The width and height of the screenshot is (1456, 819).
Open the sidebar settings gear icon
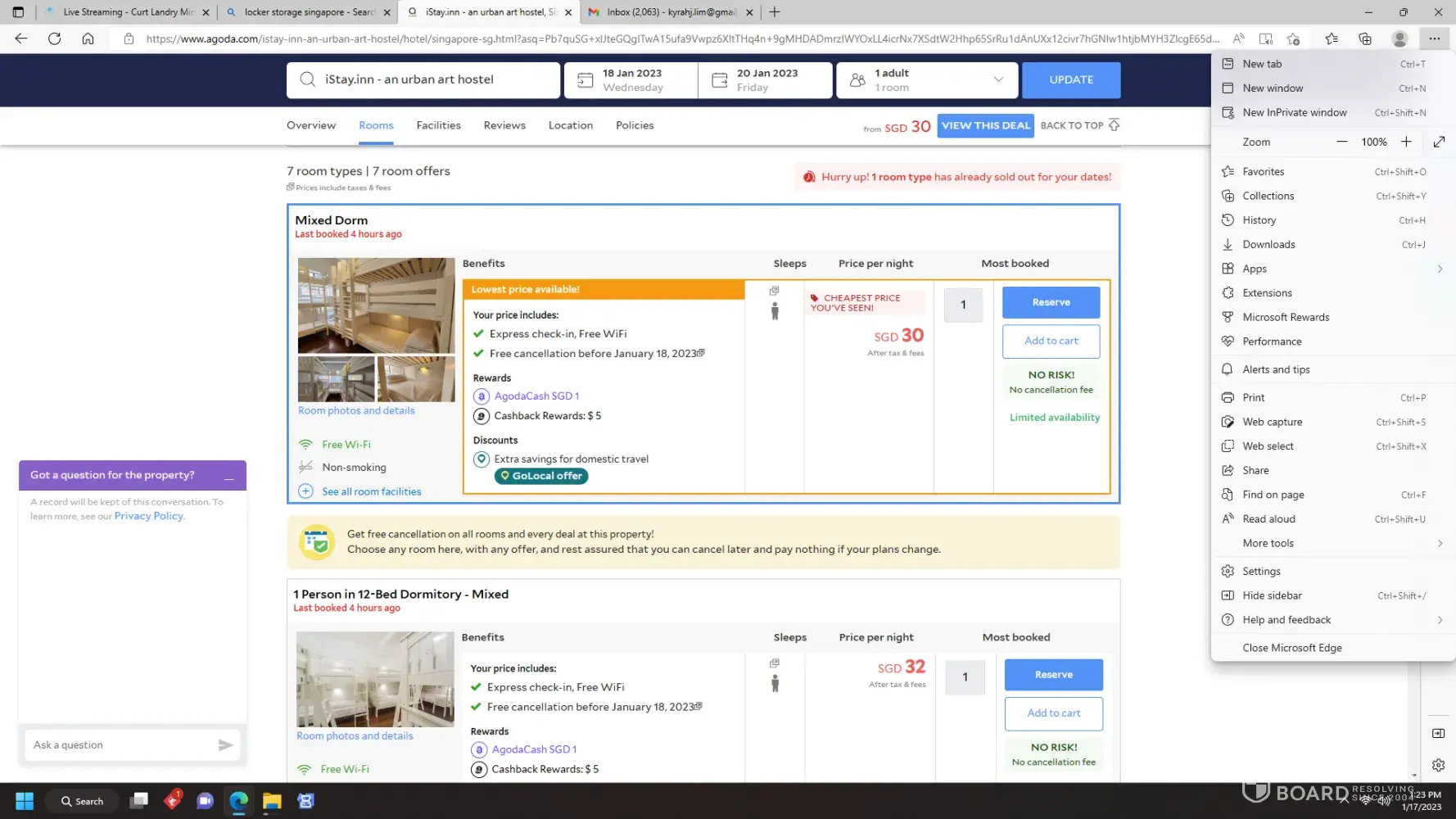click(1439, 765)
